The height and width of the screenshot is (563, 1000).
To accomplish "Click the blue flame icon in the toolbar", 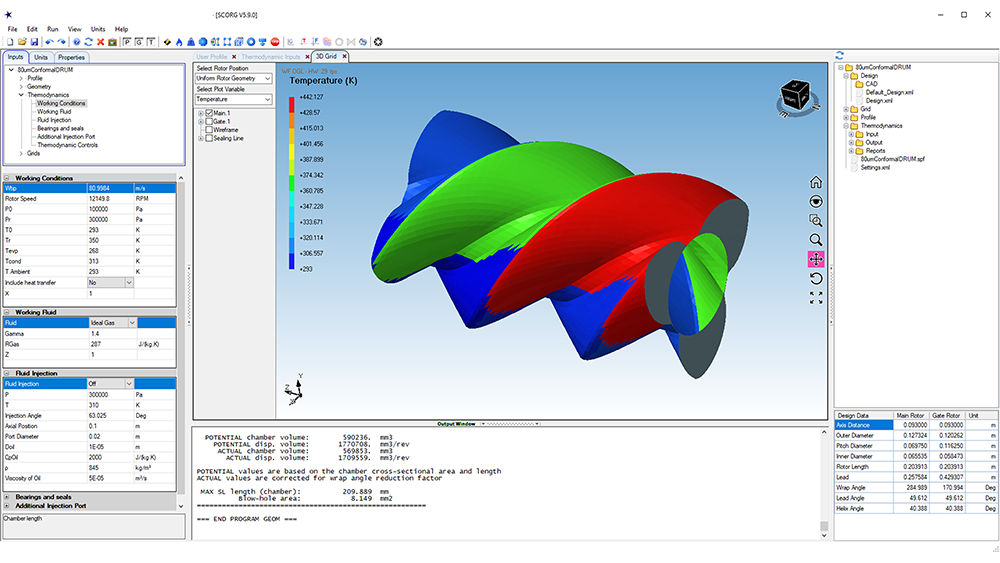I will tap(179, 42).
